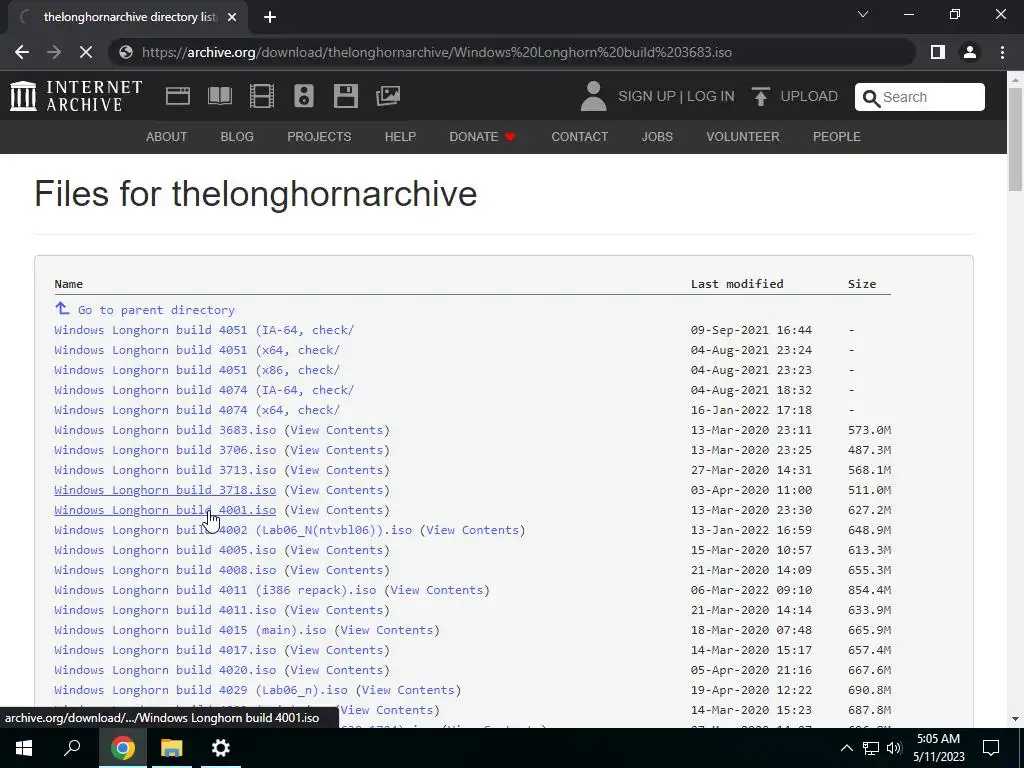Download Windows Longhorn build 3683.iso
1024x768 pixels.
(x=165, y=430)
